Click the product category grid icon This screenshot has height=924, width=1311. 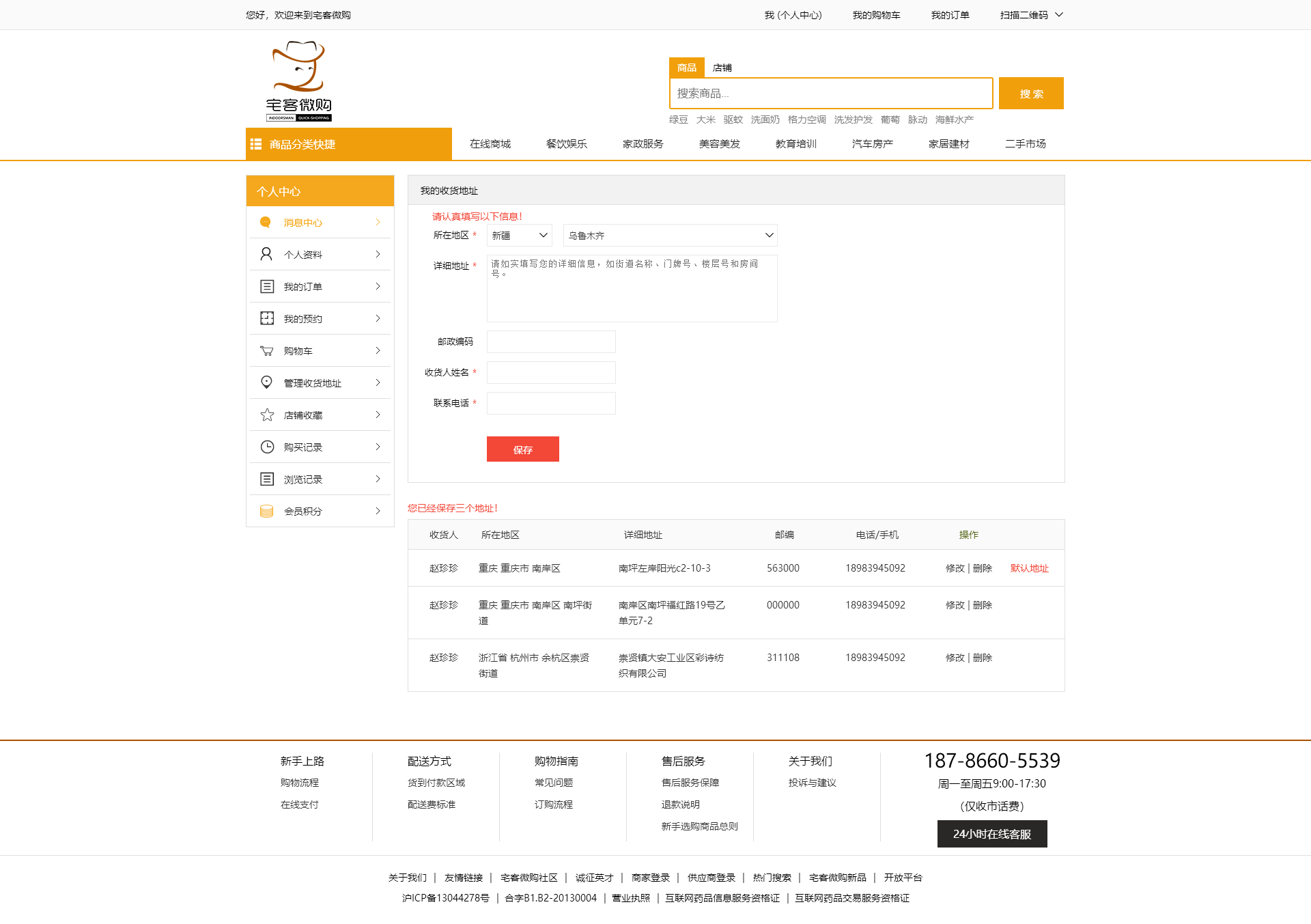(257, 144)
